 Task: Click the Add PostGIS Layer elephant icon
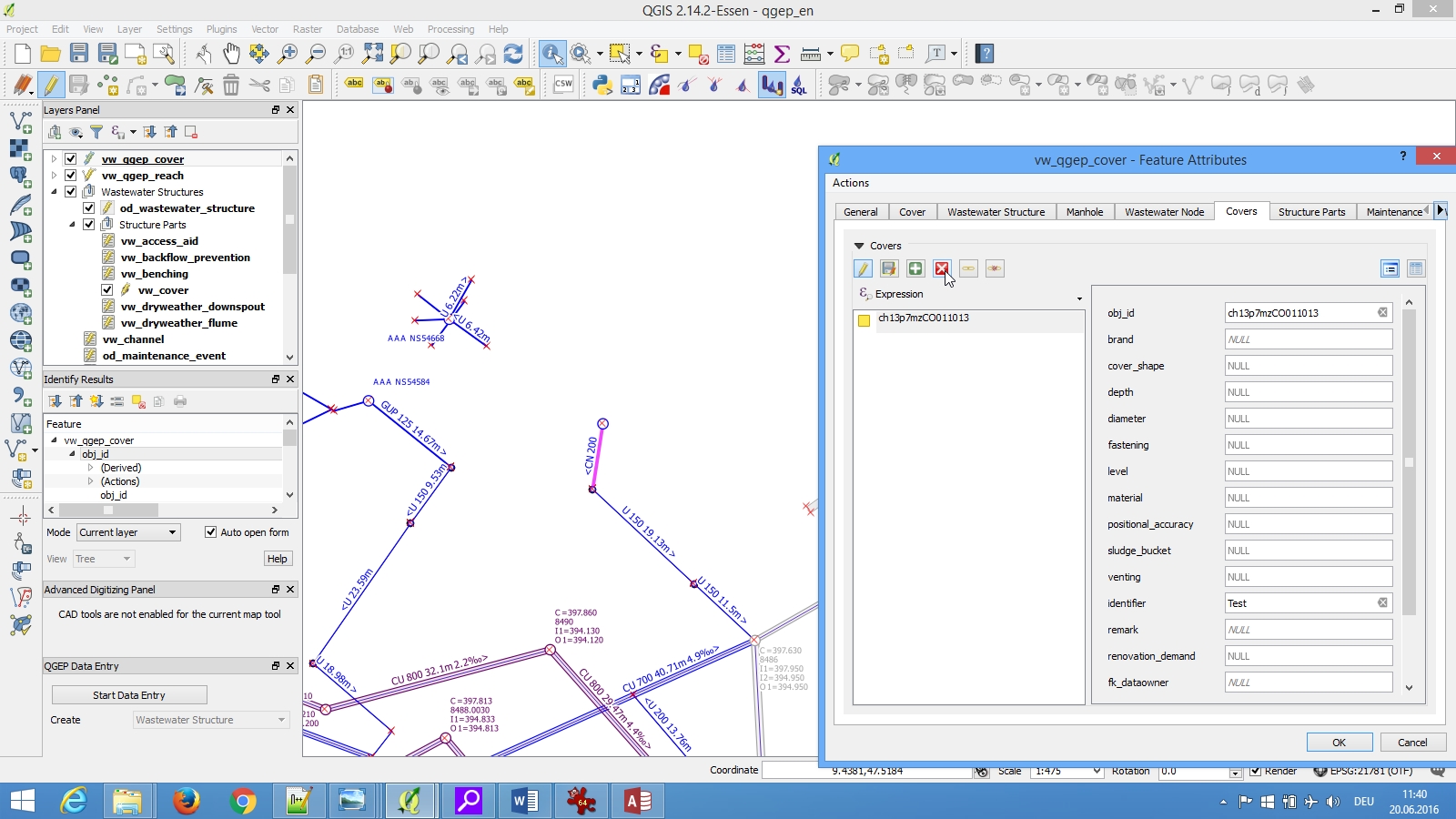pyautogui.click(x=21, y=176)
